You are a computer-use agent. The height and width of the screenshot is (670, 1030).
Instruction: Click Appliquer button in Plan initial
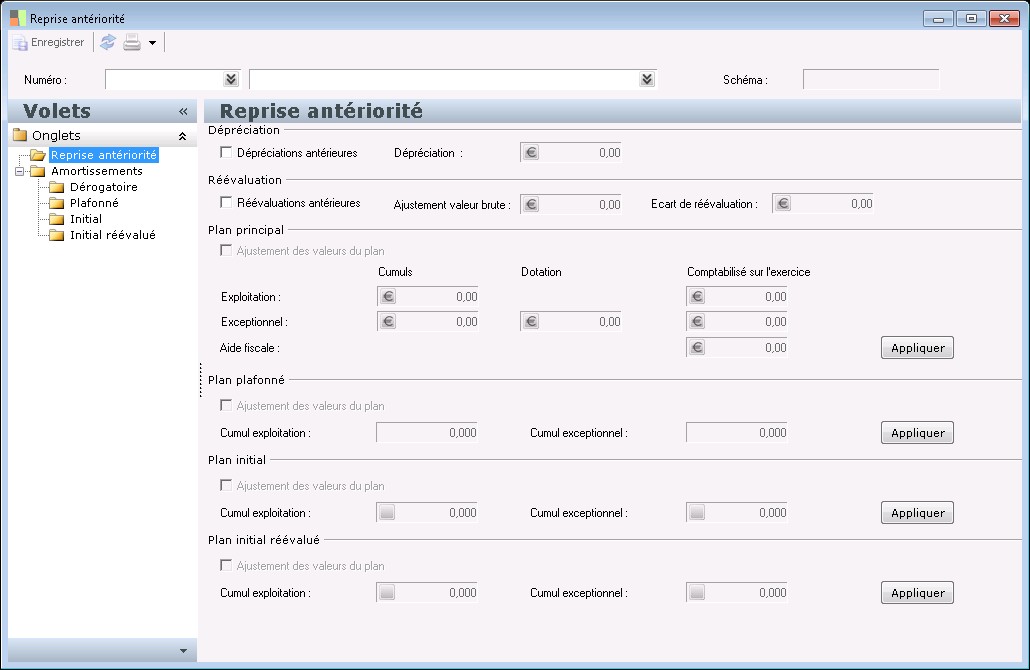[917, 513]
